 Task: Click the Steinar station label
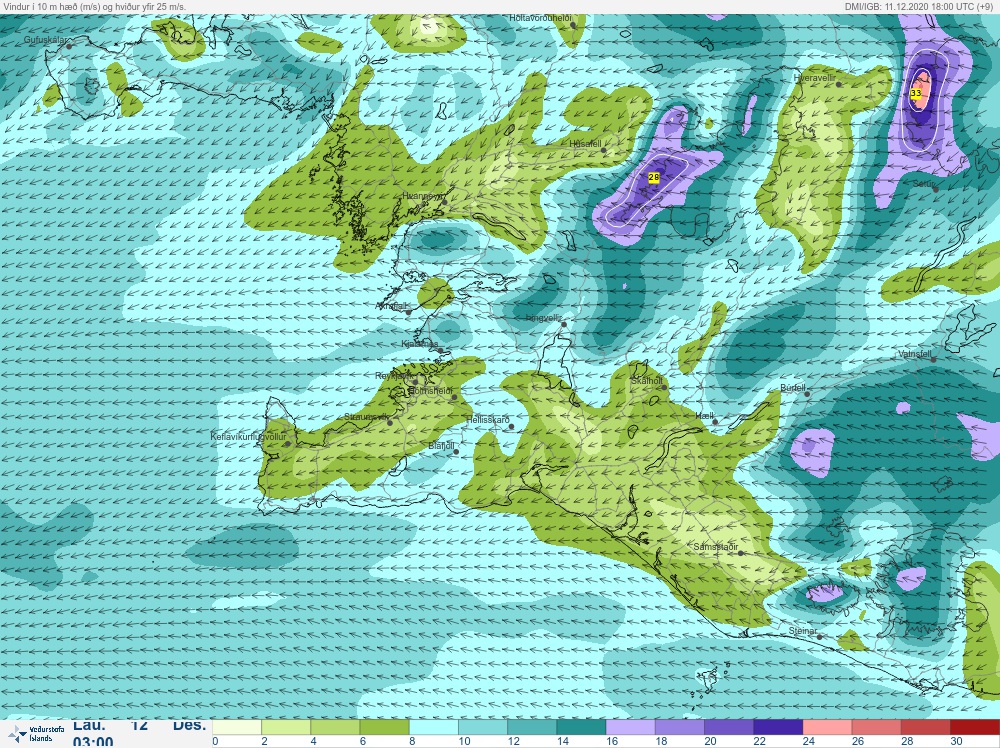coord(802,631)
